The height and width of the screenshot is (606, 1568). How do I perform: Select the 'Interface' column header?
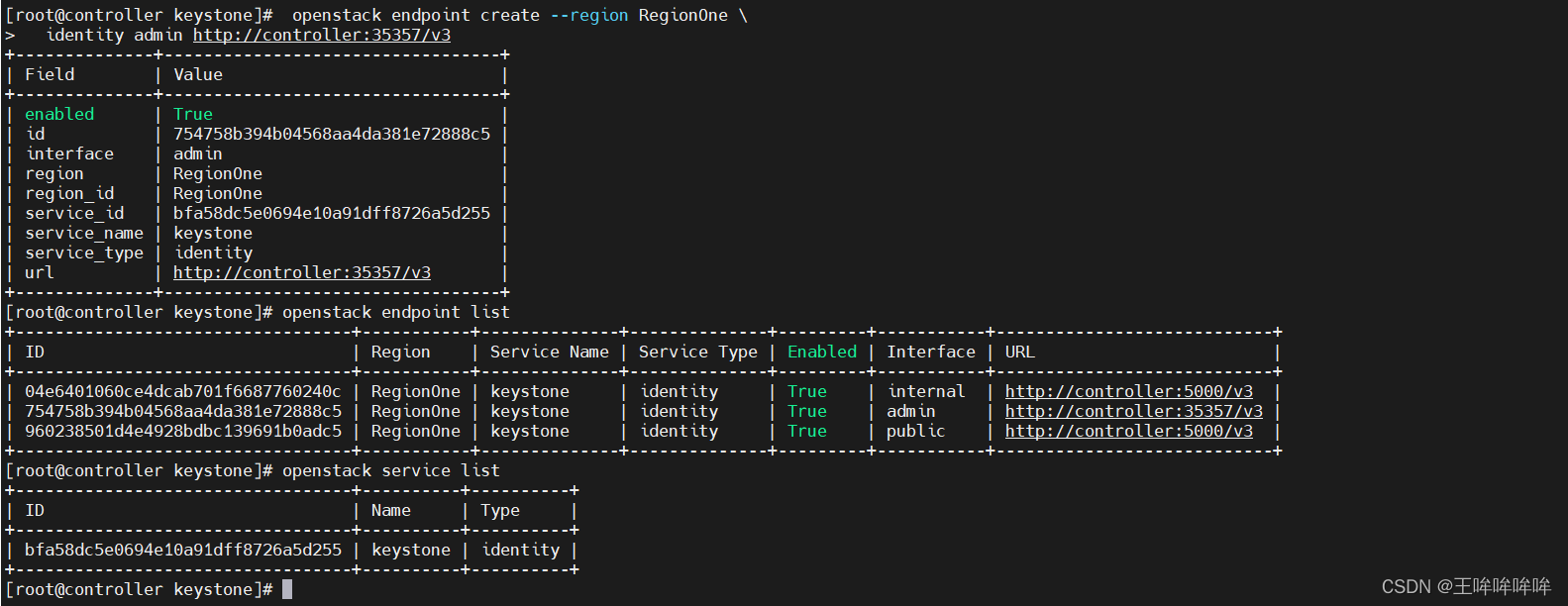tap(931, 352)
